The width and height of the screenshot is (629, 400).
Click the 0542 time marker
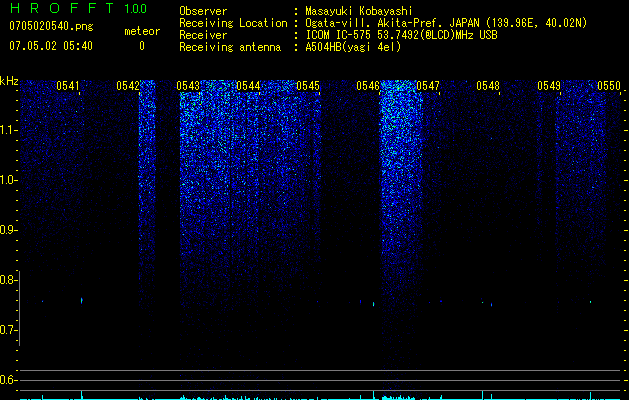[128, 86]
